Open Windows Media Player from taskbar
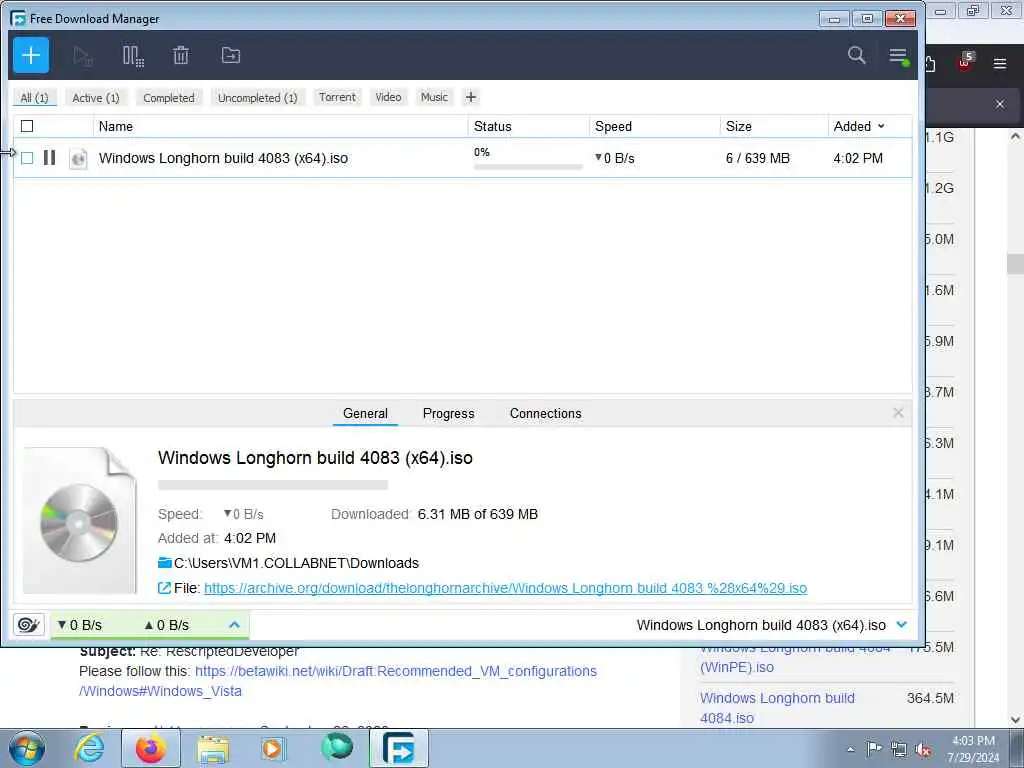 pos(273,748)
